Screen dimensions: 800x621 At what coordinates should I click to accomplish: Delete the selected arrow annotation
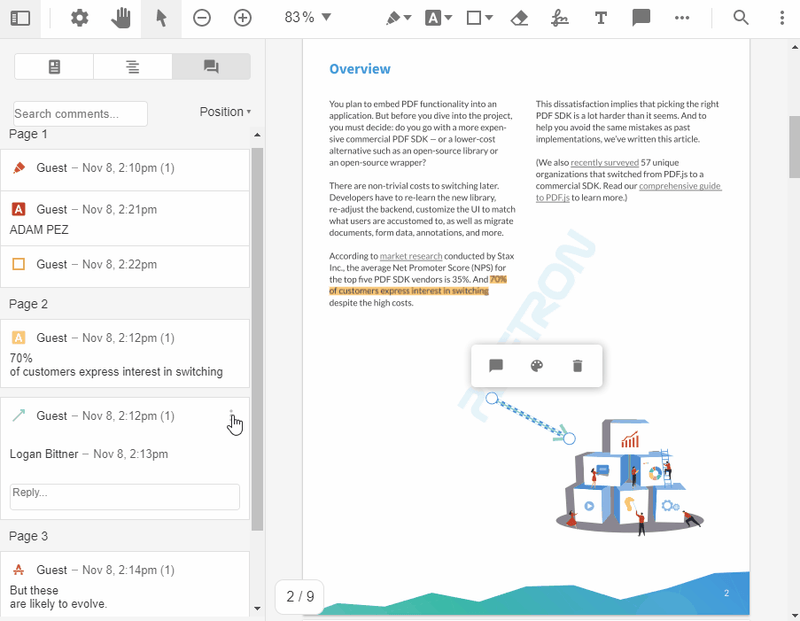click(x=577, y=366)
